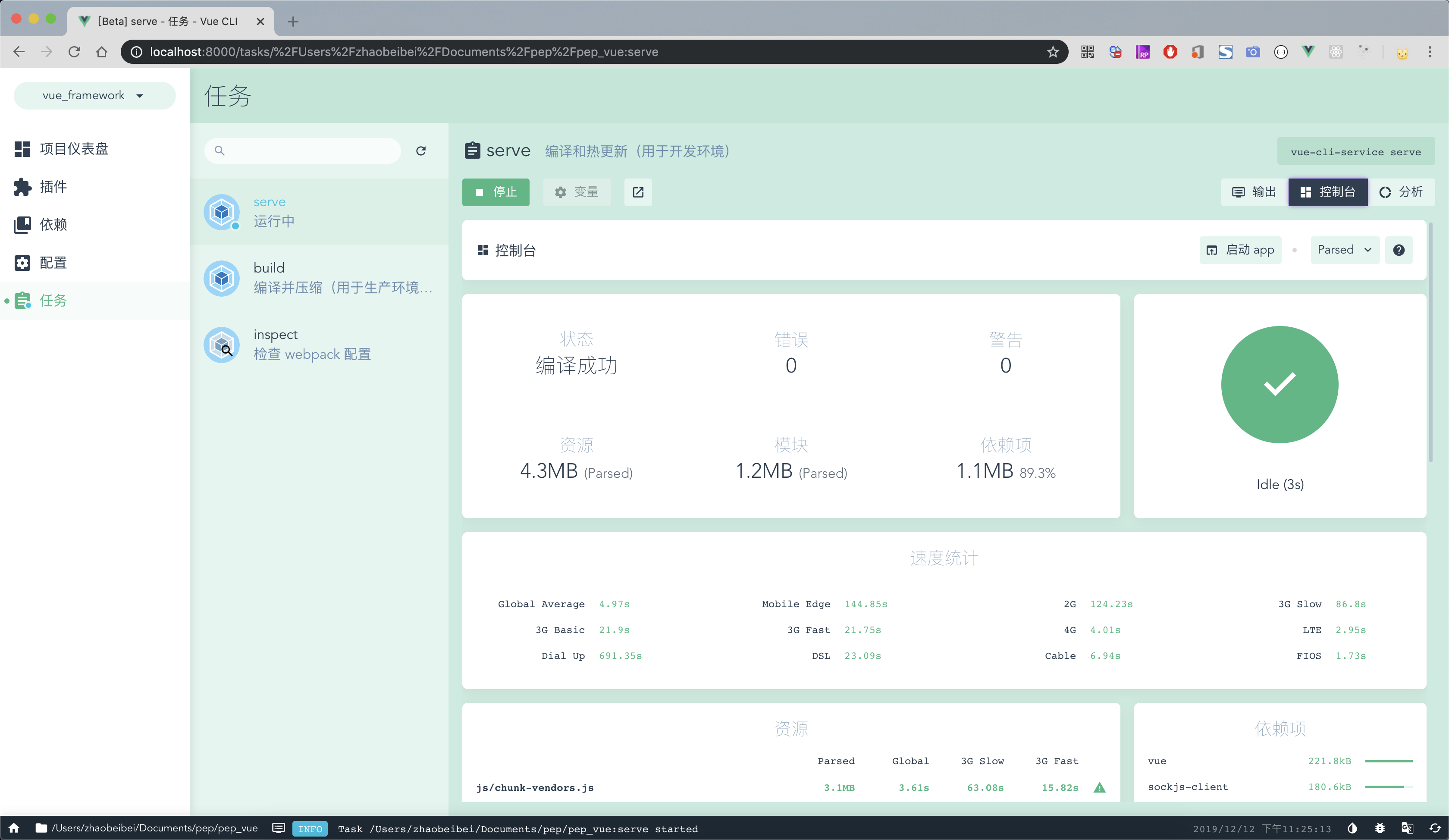Select the running serve task

click(319, 212)
